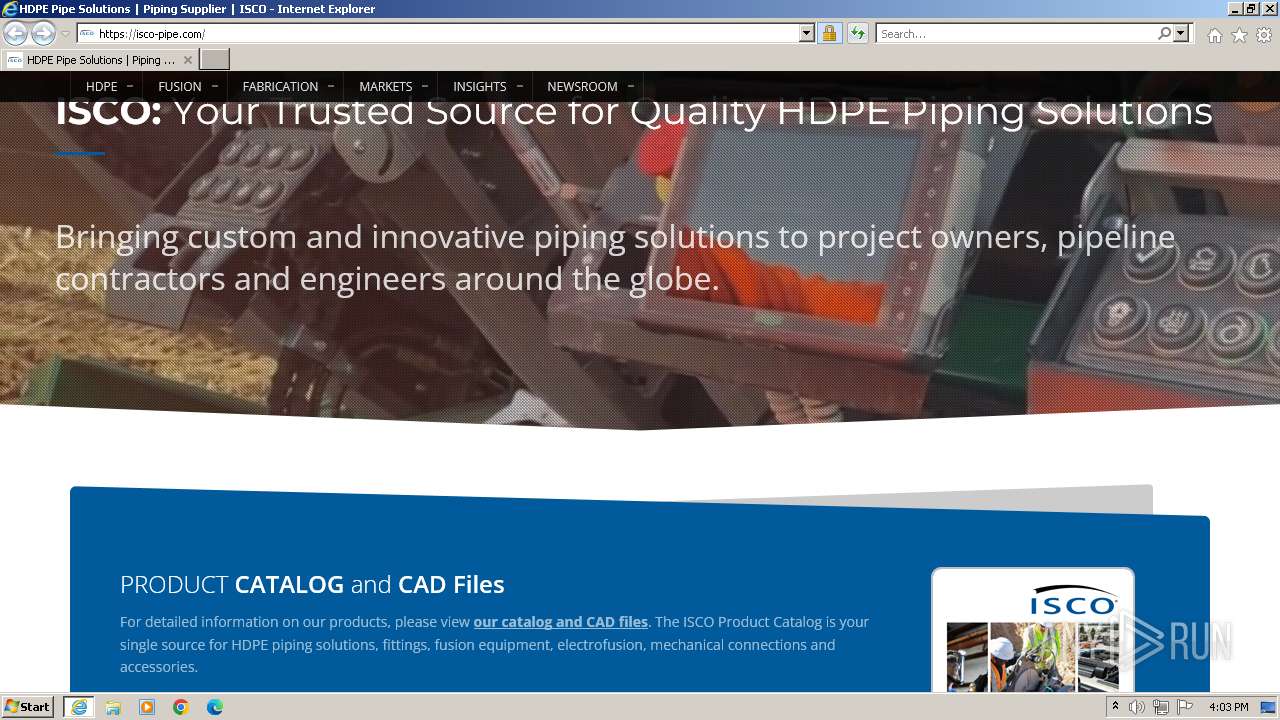Expand the MARKETS submenu arrow
Screen dimensions: 1280x720
click(425, 86)
